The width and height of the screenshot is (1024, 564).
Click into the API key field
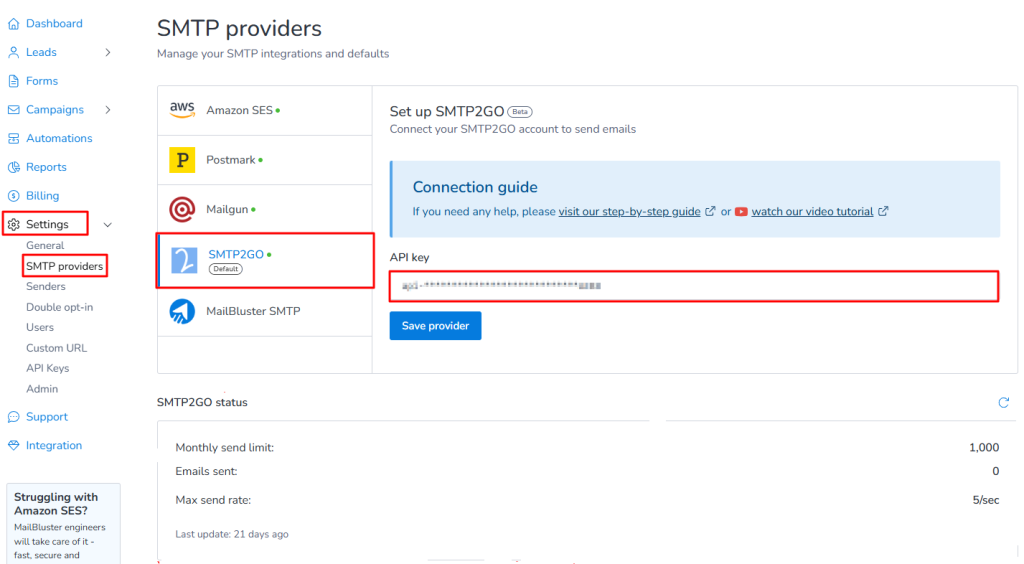tap(694, 286)
